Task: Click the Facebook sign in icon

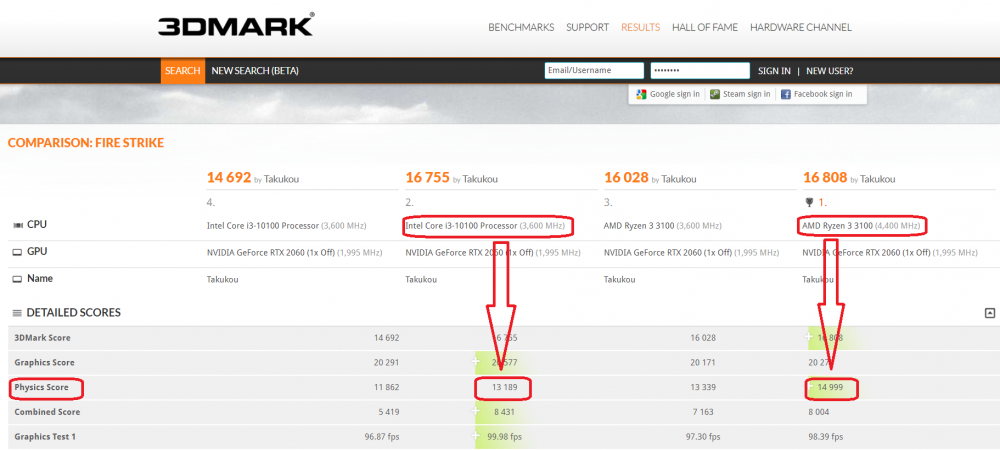Action: click(786, 94)
